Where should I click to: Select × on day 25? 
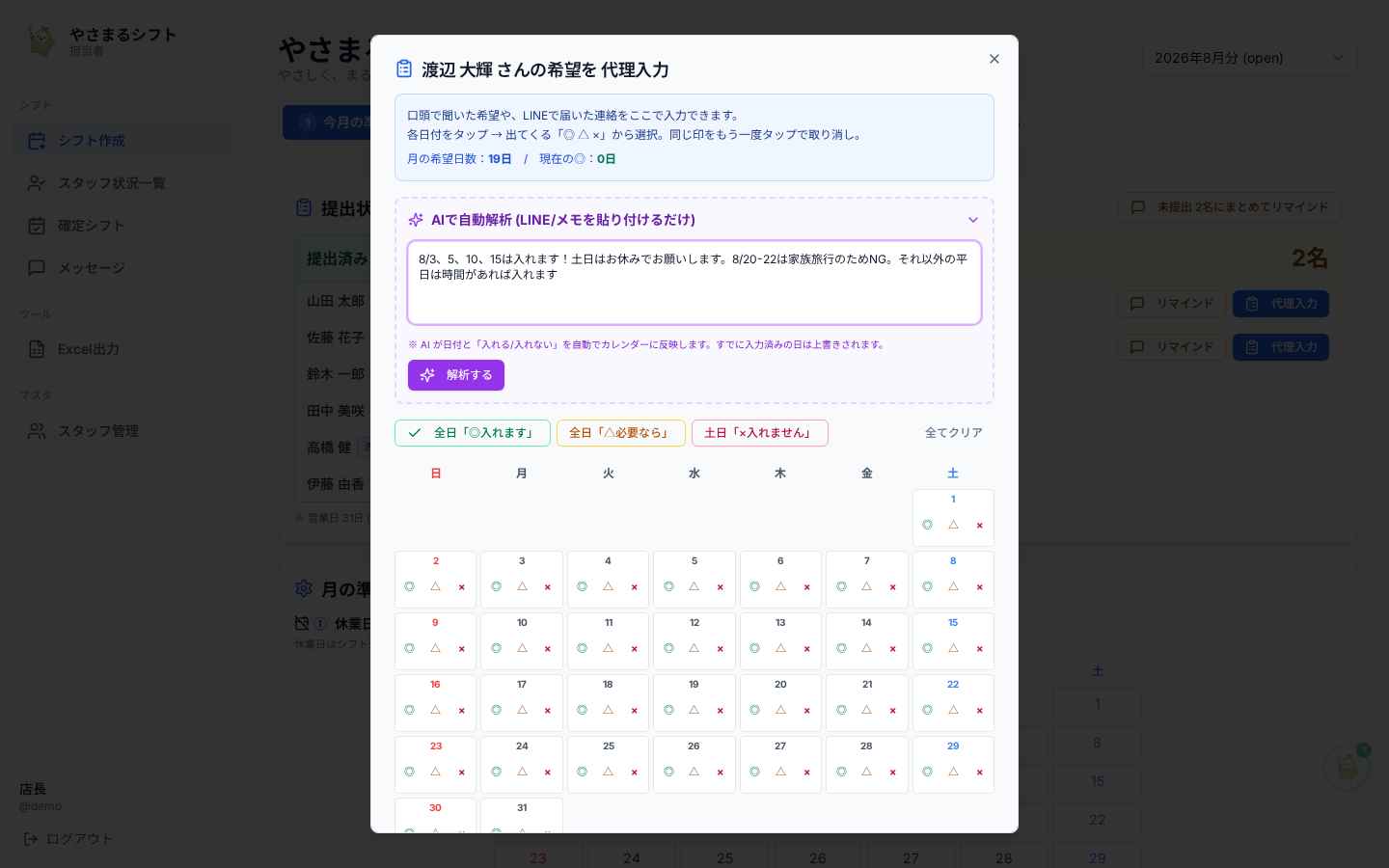[634, 772]
